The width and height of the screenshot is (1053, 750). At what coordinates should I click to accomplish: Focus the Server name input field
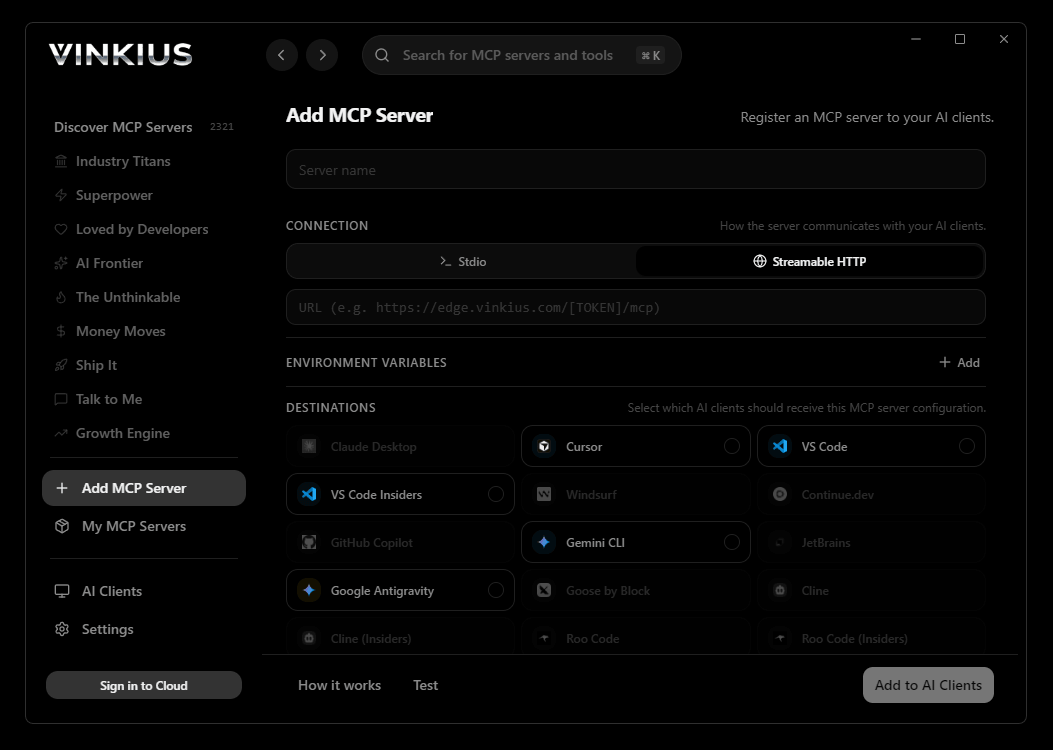(635, 170)
